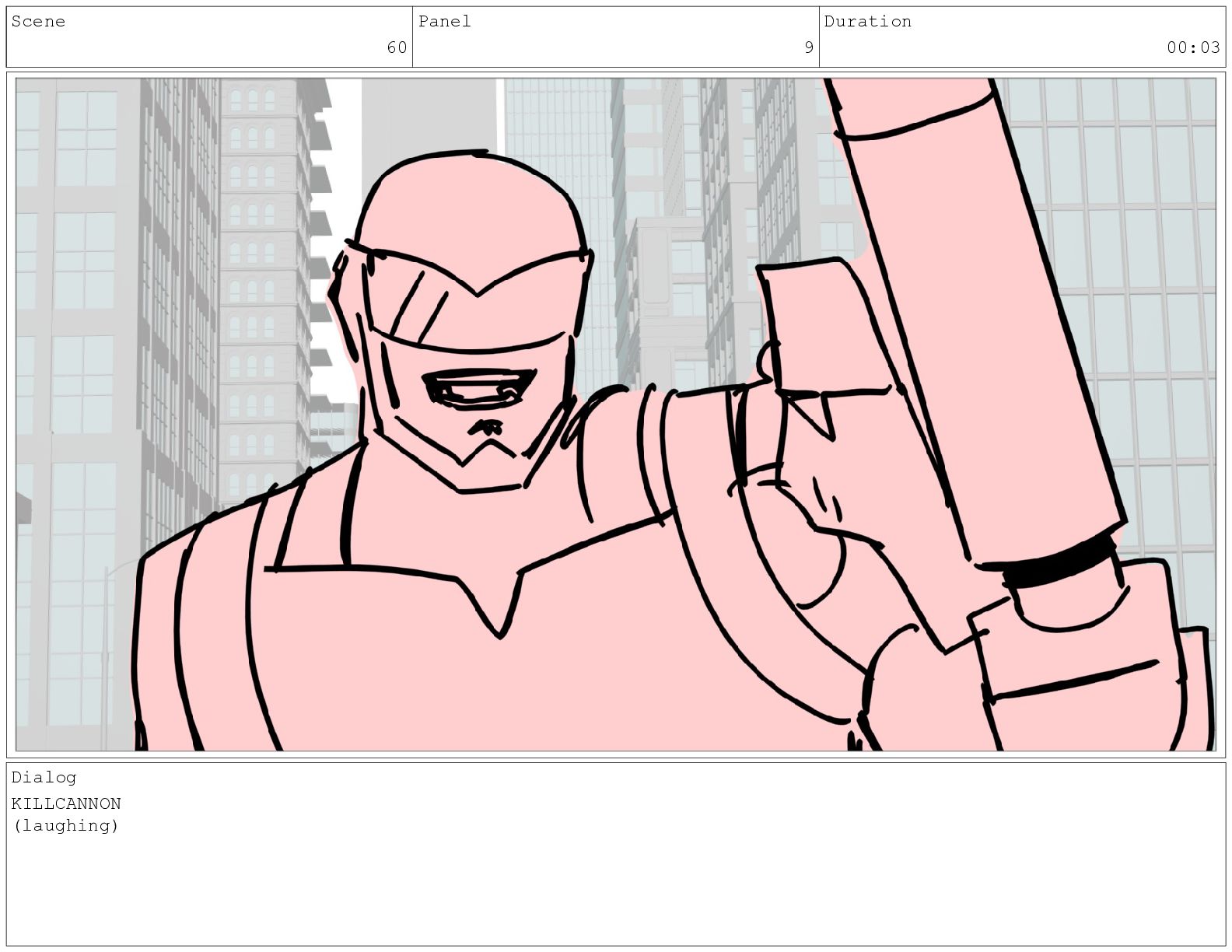Viewport: 1232px width, 952px height.
Task: Click the Dialog section label
Action: [x=44, y=778]
